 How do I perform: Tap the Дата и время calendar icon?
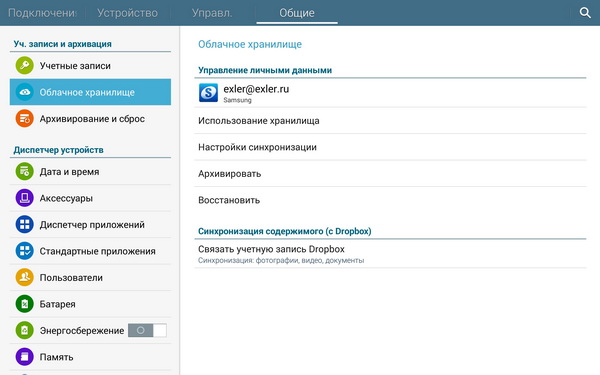[x=24, y=171]
